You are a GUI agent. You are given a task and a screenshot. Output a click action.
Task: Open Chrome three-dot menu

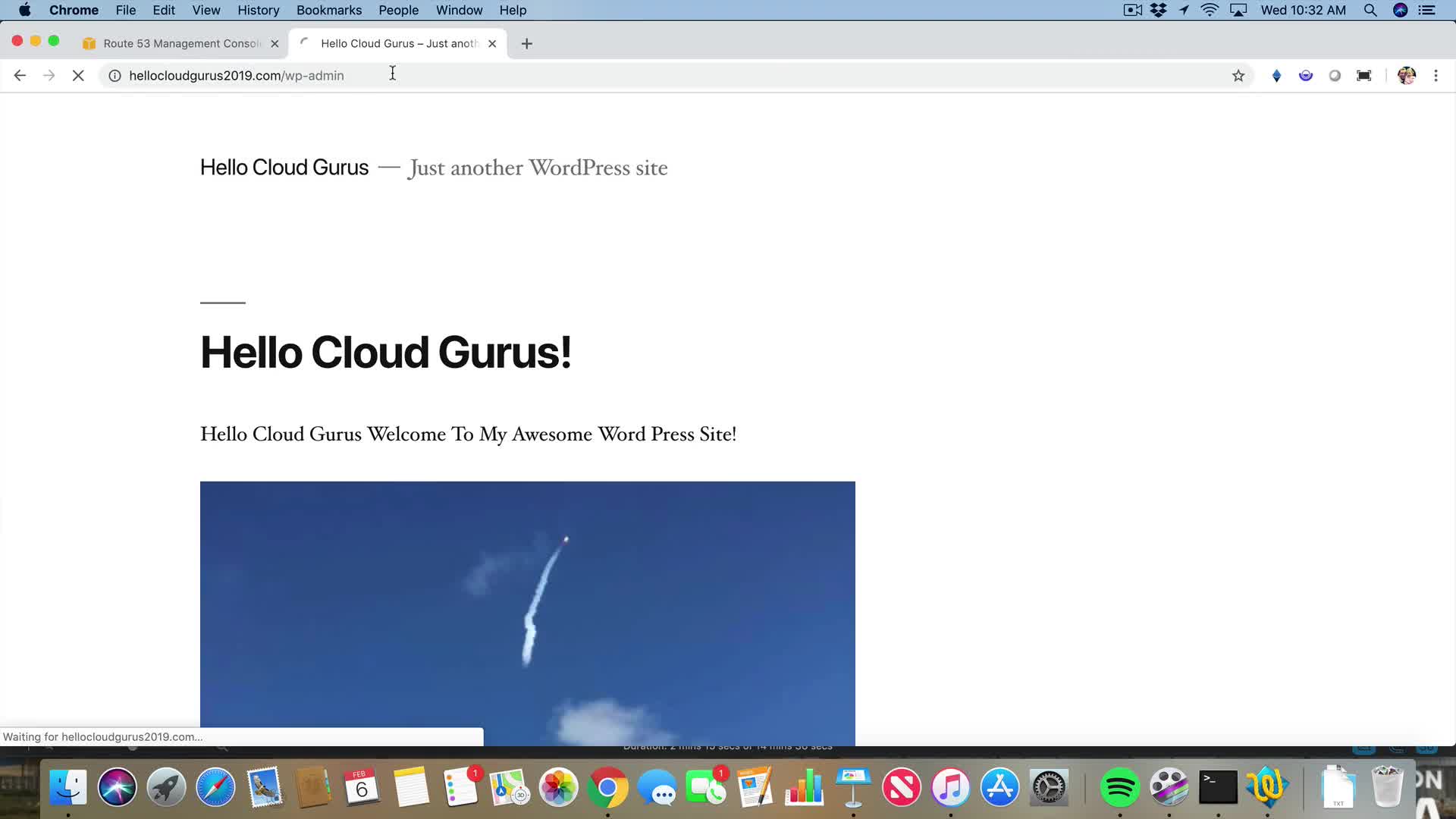click(1436, 76)
